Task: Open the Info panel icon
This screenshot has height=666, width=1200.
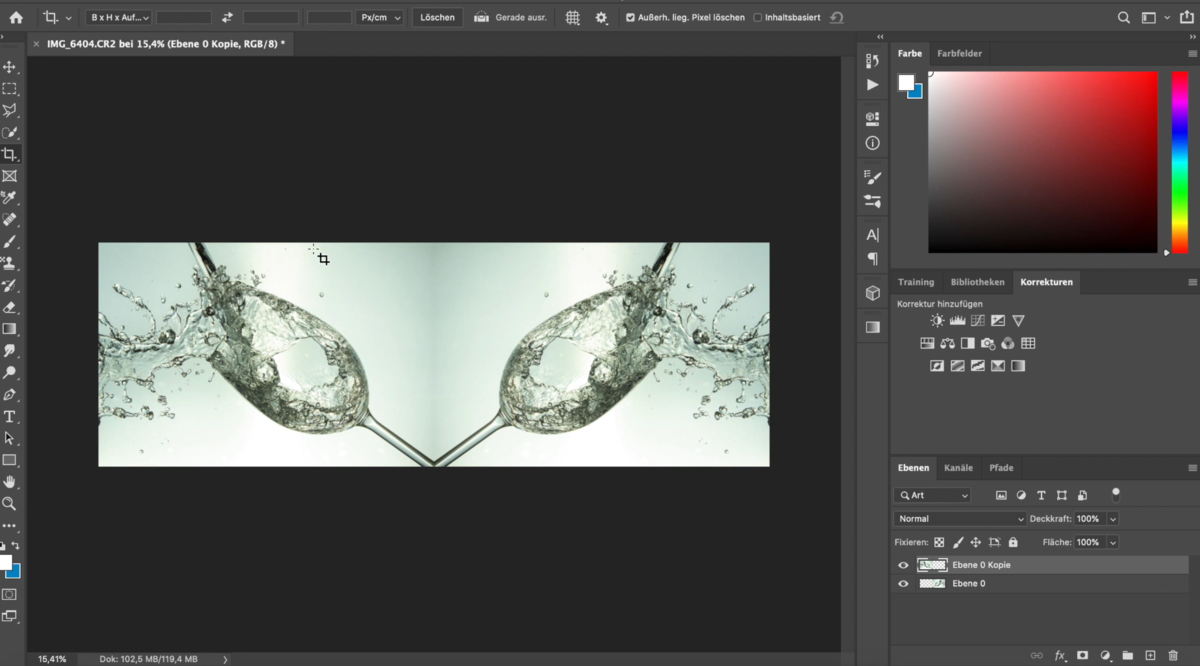Action: click(x=872, y=143)
